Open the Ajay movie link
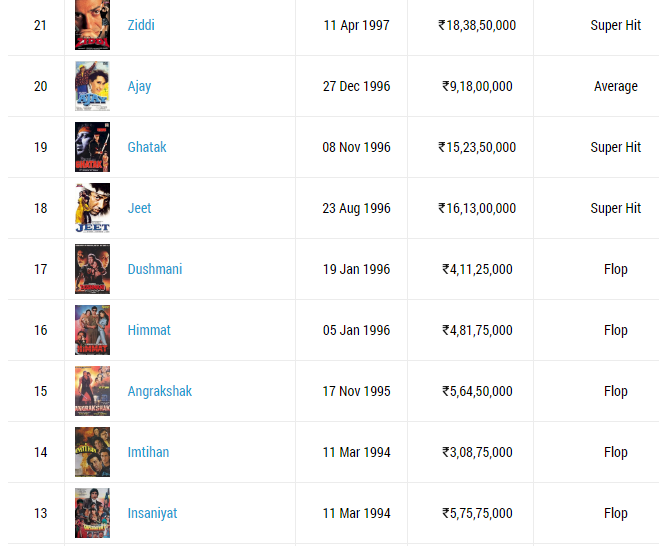The width and height of the screenshot is (659, 546). (x=139, y=87)
